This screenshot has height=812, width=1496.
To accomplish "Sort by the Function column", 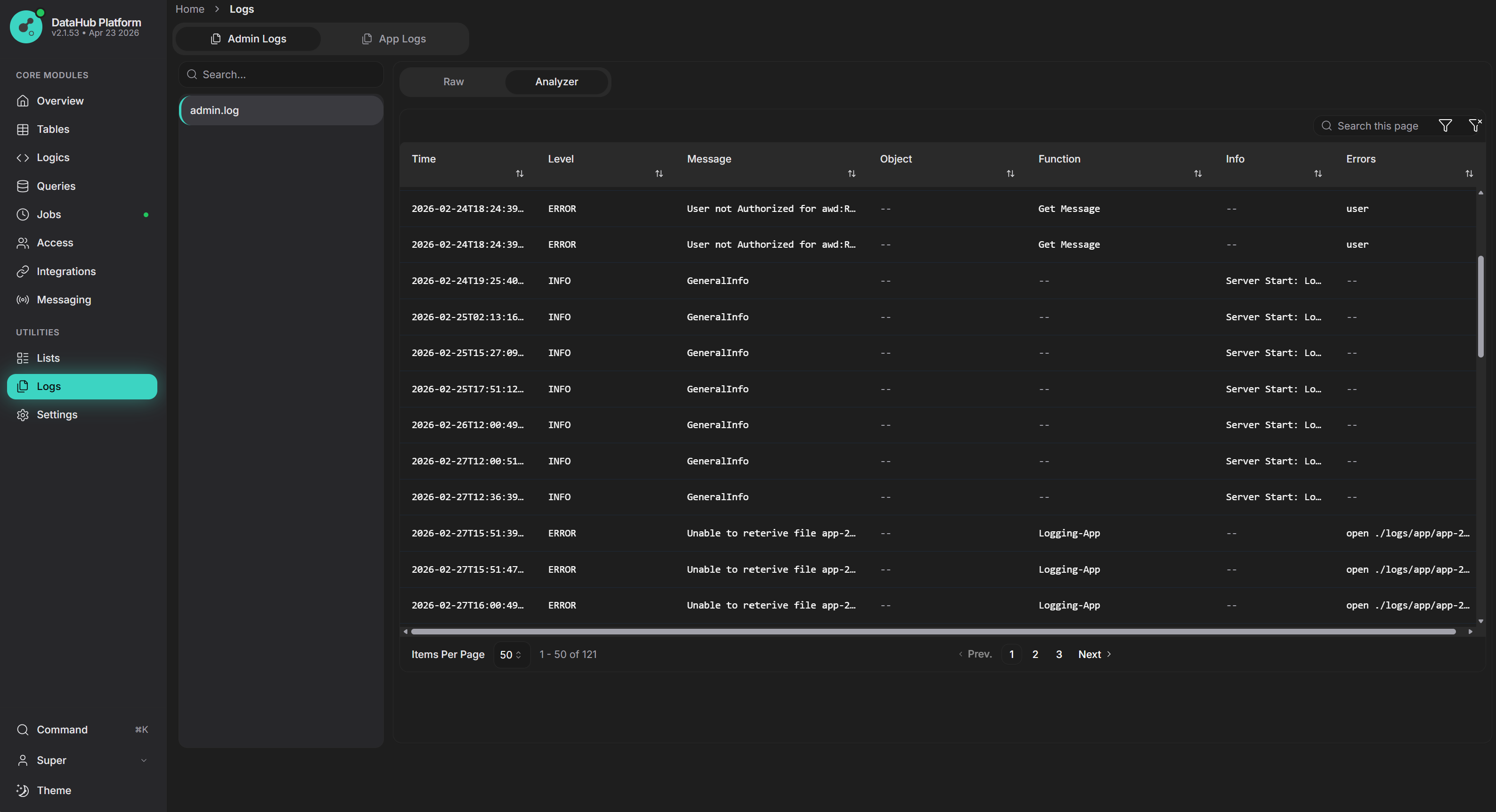I will tap(1197, 174).
